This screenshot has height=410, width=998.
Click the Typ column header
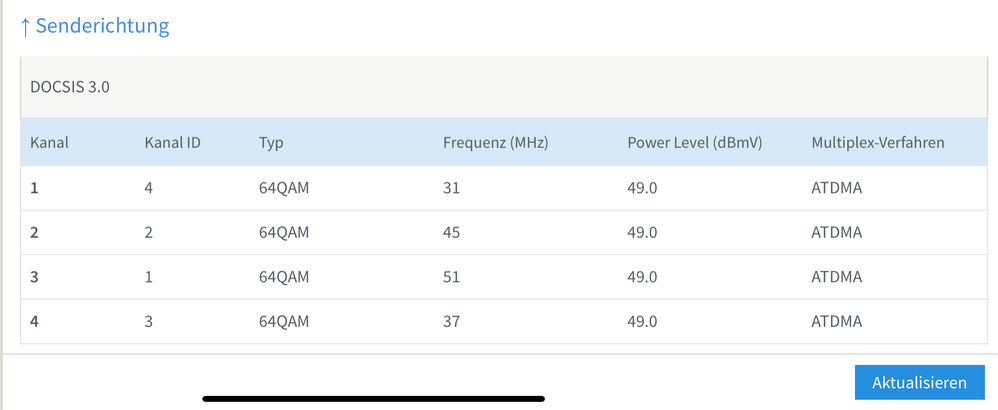(x=271, y=142)
